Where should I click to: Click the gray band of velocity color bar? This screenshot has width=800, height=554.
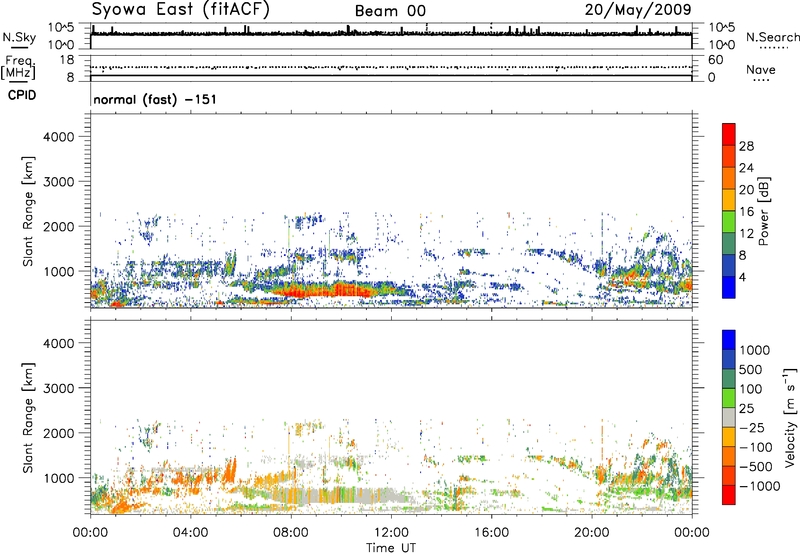[729, 417]
